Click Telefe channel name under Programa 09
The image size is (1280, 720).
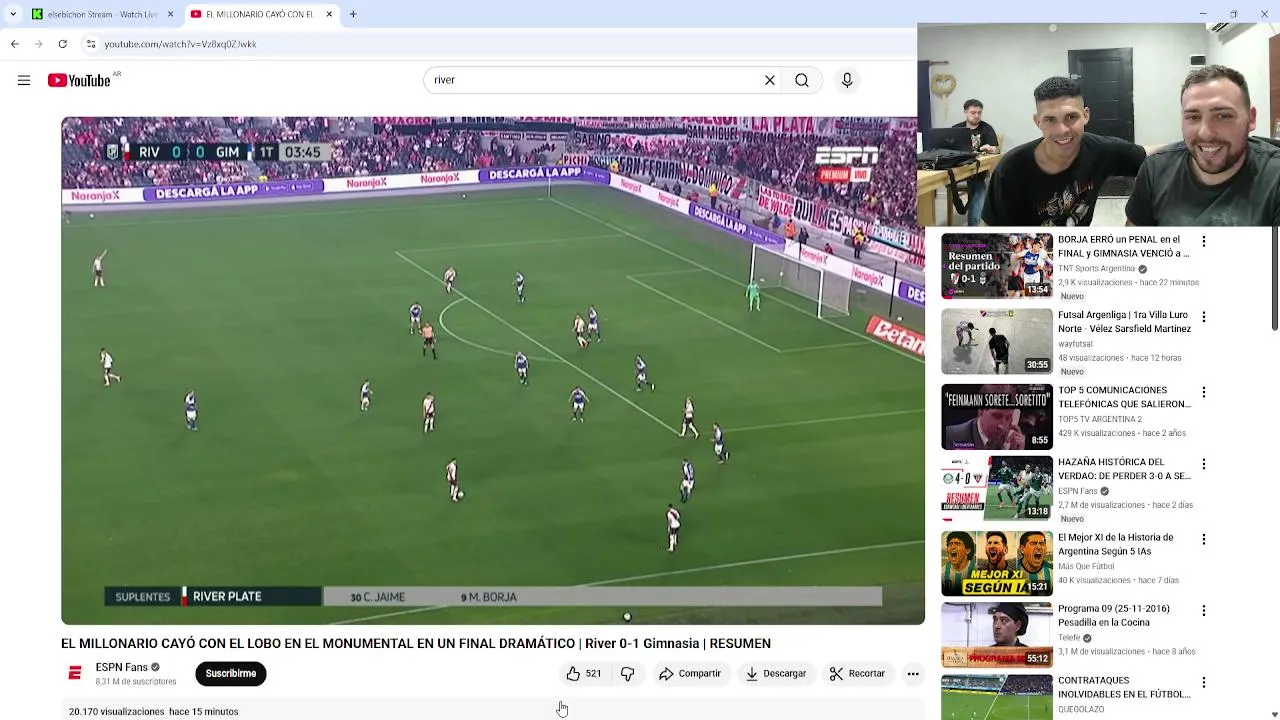click(1069, 638)
